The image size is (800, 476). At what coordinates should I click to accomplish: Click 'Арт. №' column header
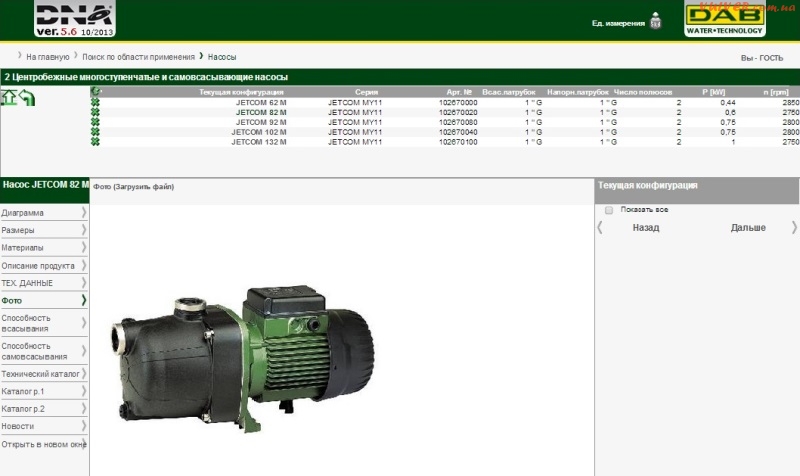[x=459, y=92]
